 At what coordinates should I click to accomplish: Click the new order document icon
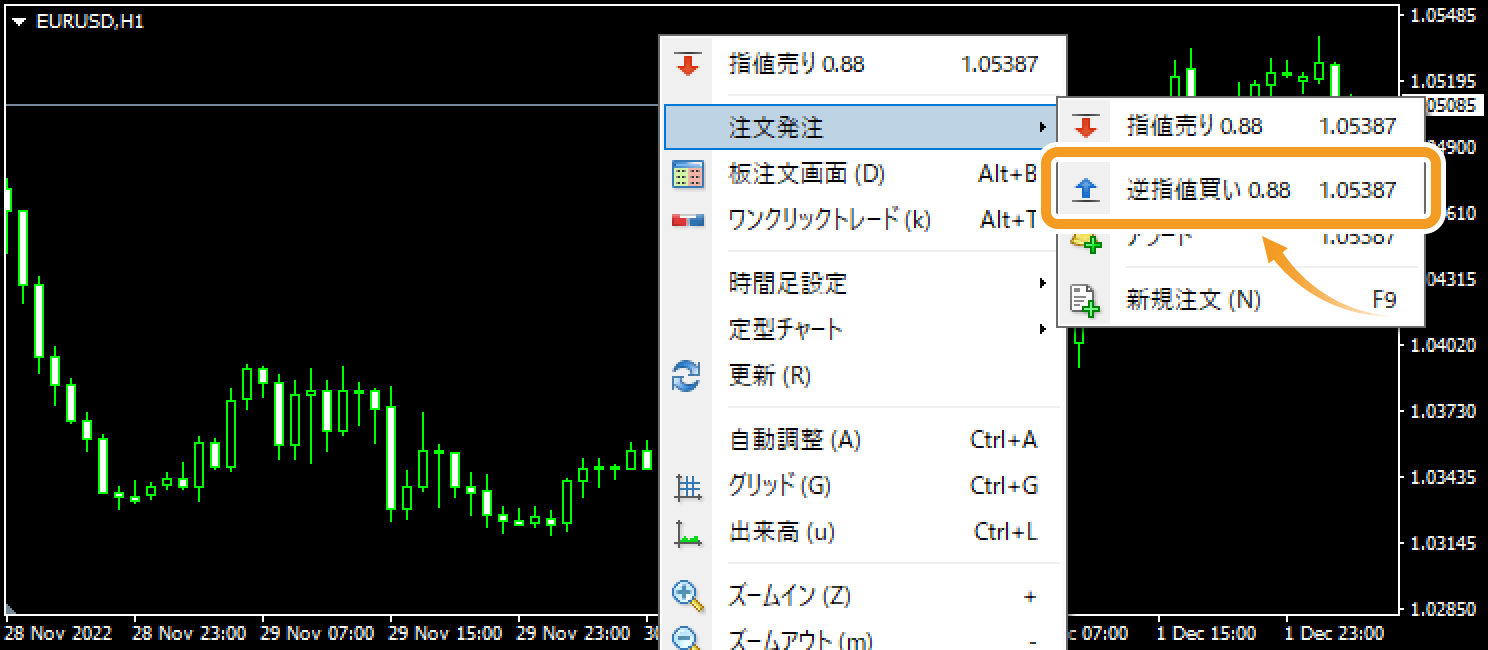(x=1085, y=300)
